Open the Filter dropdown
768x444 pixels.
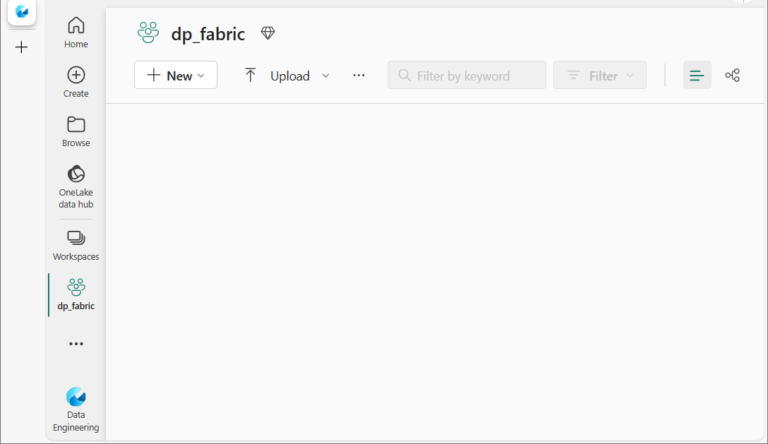[x=600, y=75]
